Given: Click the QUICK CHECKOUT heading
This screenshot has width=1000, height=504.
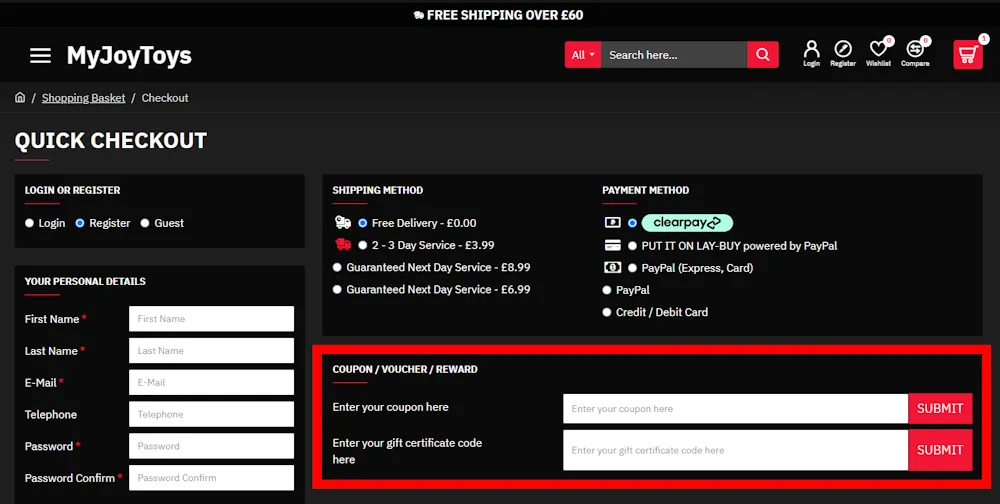Looking at the screenshot, I should click(111, 140).
